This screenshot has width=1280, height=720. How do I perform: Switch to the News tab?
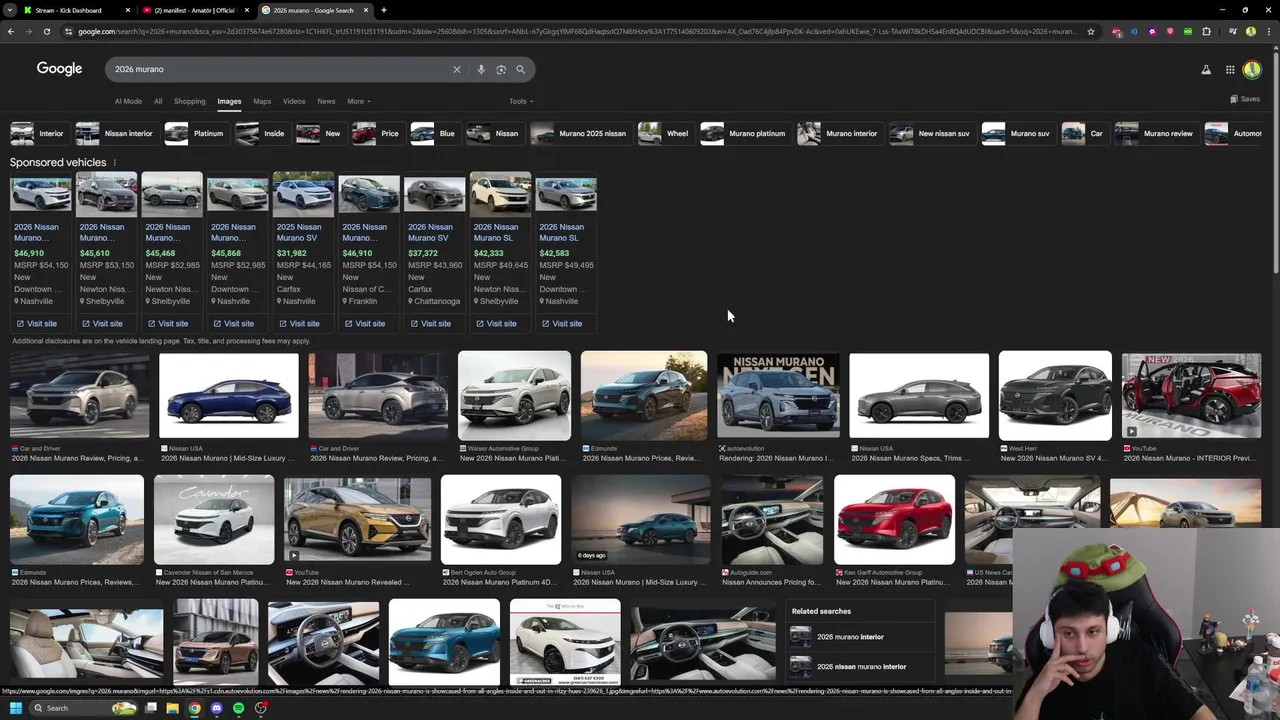(x=326, y=101)
